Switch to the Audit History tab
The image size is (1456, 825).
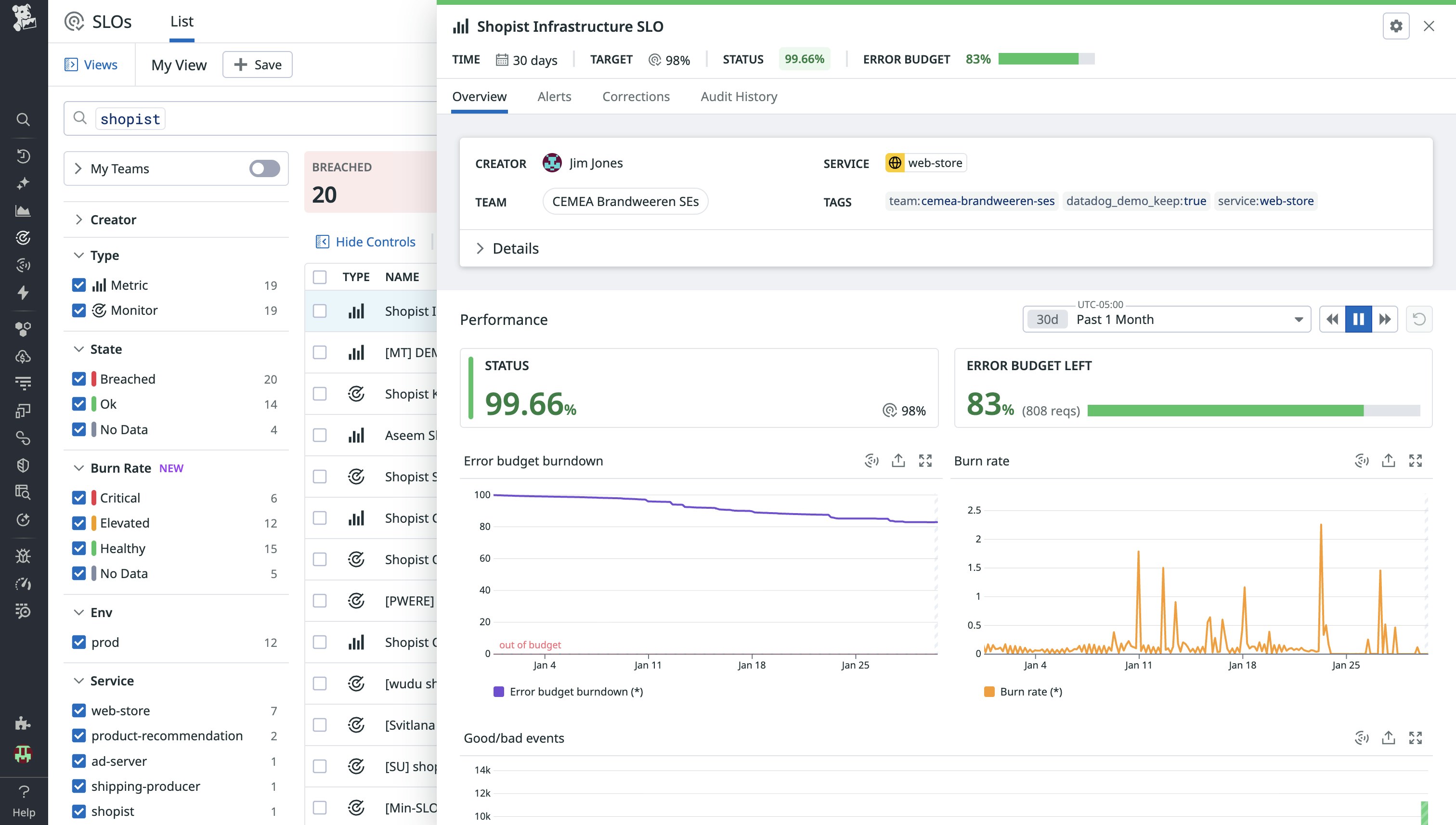[739, 96]
